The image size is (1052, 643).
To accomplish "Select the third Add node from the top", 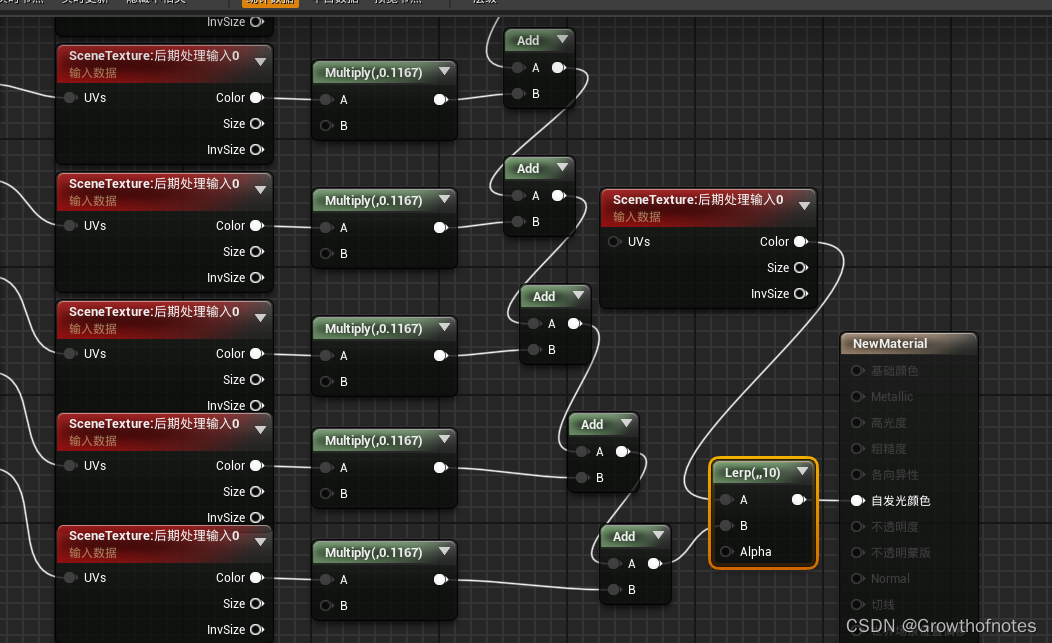I will tap(543, 297).
